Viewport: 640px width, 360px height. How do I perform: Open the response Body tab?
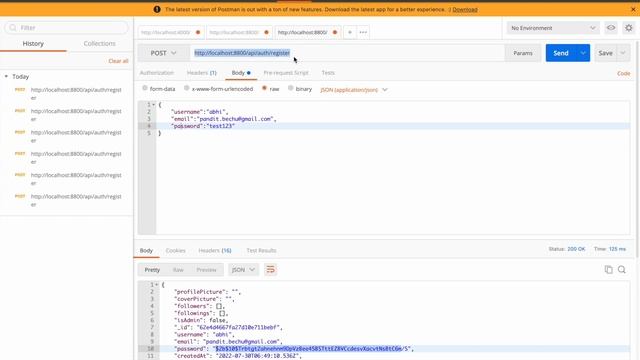tap(146, 250)
